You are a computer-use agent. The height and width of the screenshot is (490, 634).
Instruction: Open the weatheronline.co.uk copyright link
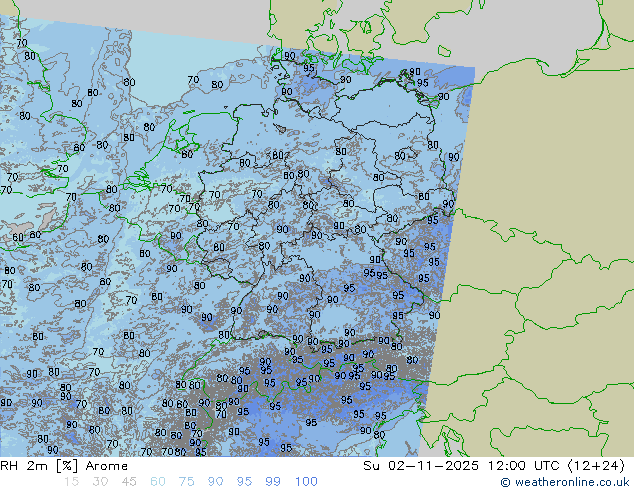pyautogui.click(x=565, y=482)
